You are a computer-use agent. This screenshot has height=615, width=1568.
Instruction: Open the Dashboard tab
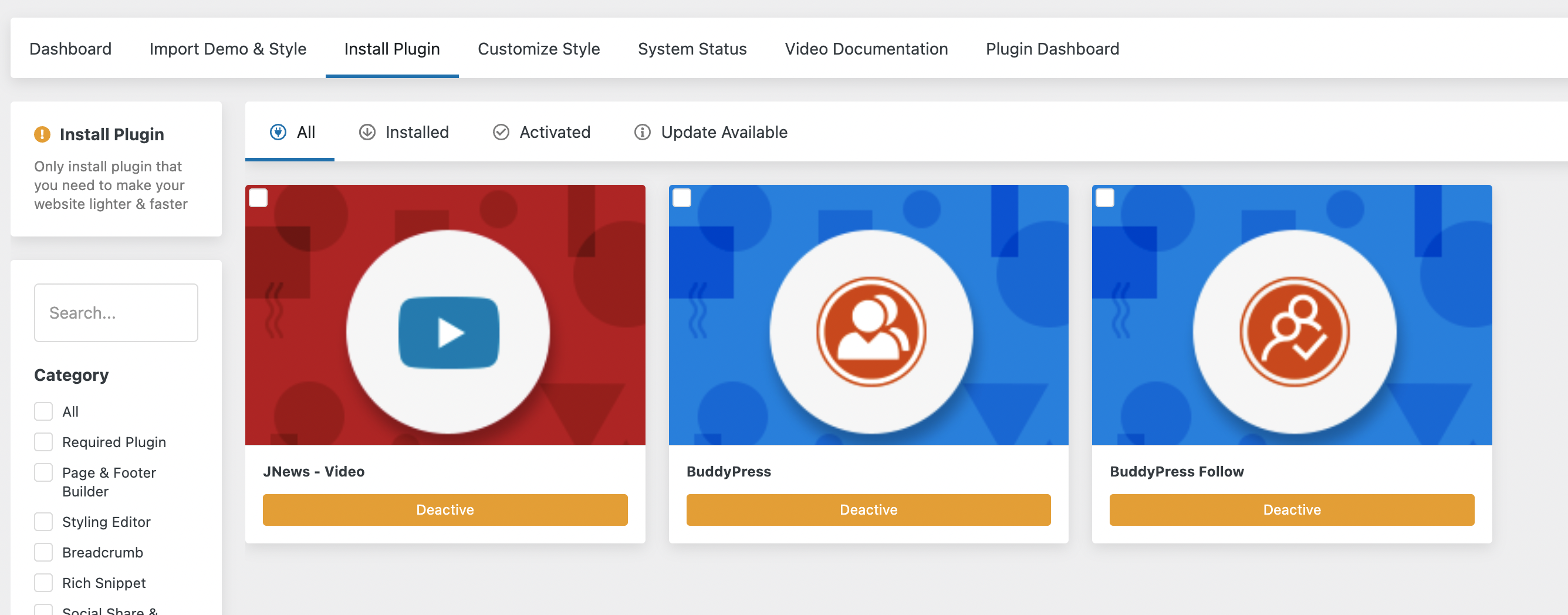click(70, 49)
